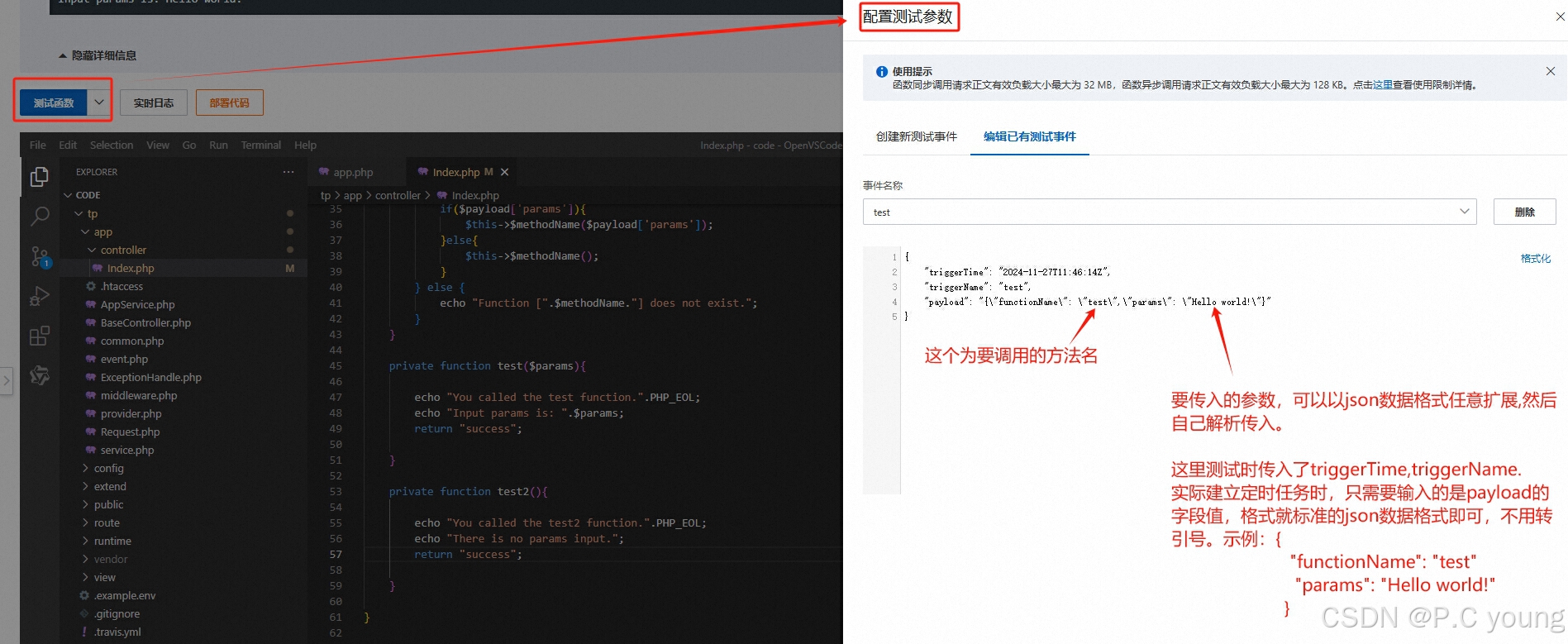The height and width of the screenshot is (644, 1568).
Task: Close the Index.php editor tab
Action: [504, 172]
